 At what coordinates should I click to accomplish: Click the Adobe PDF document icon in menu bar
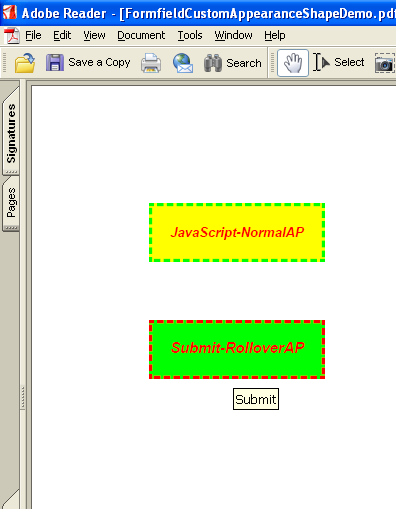click(x=12, y=35)
